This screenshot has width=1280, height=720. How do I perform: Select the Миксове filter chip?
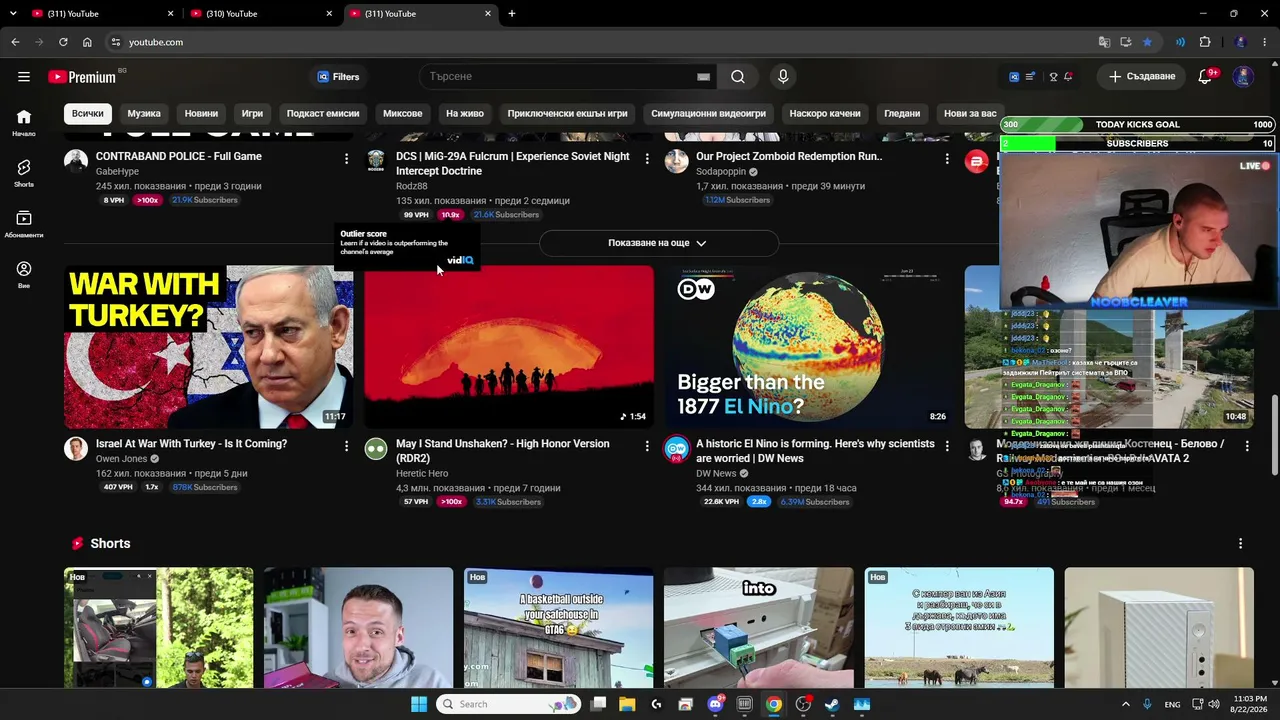tap(403, 113)
